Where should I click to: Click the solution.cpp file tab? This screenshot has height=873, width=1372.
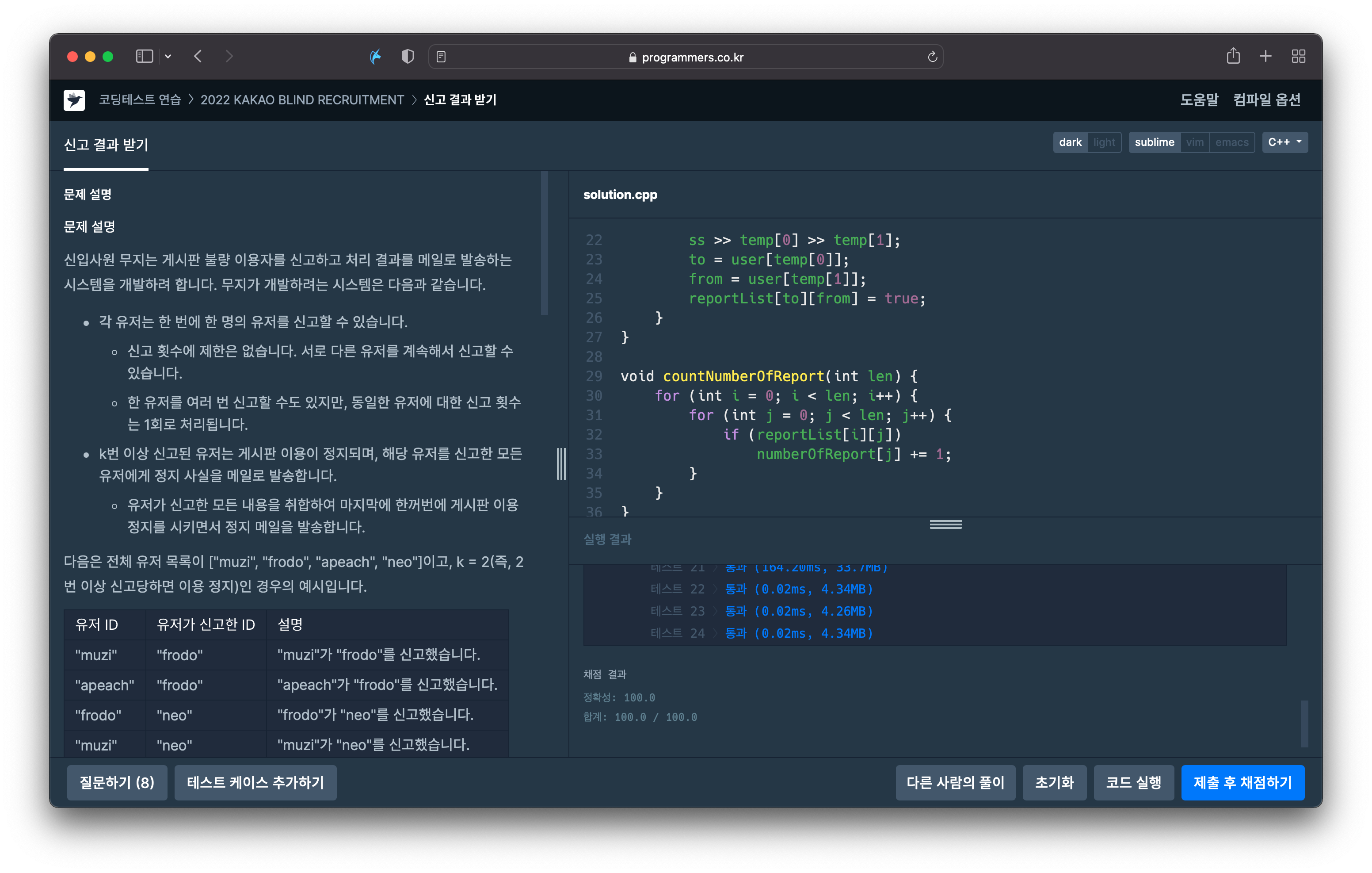620,195
